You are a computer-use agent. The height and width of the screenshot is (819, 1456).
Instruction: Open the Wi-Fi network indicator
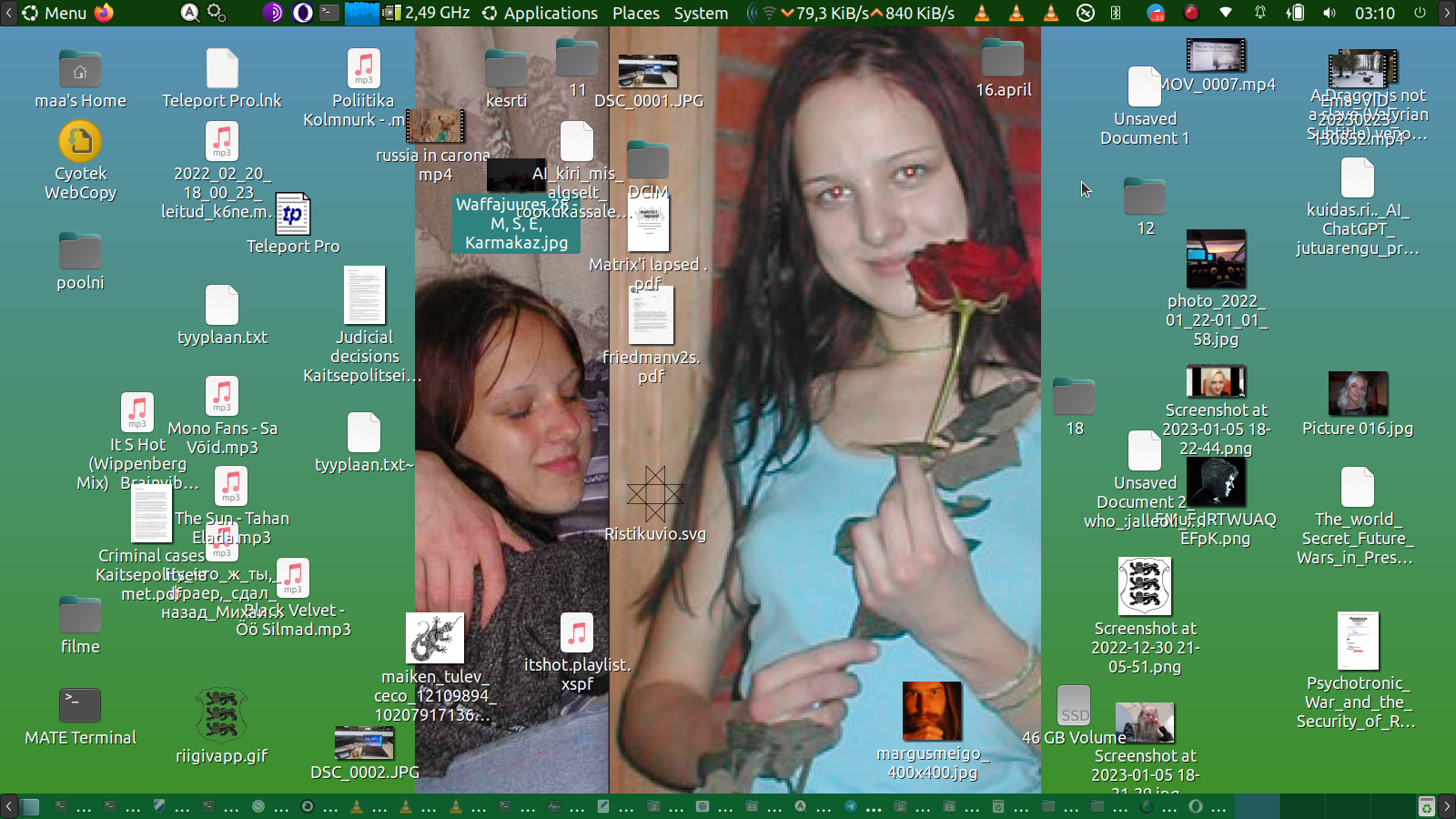coord(1226,13)
